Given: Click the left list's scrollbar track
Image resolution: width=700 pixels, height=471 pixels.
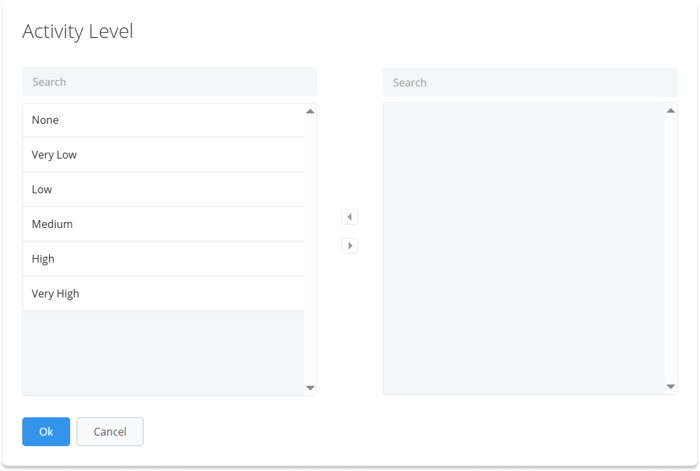Looking at the screenshot, I should pos(310,249).
